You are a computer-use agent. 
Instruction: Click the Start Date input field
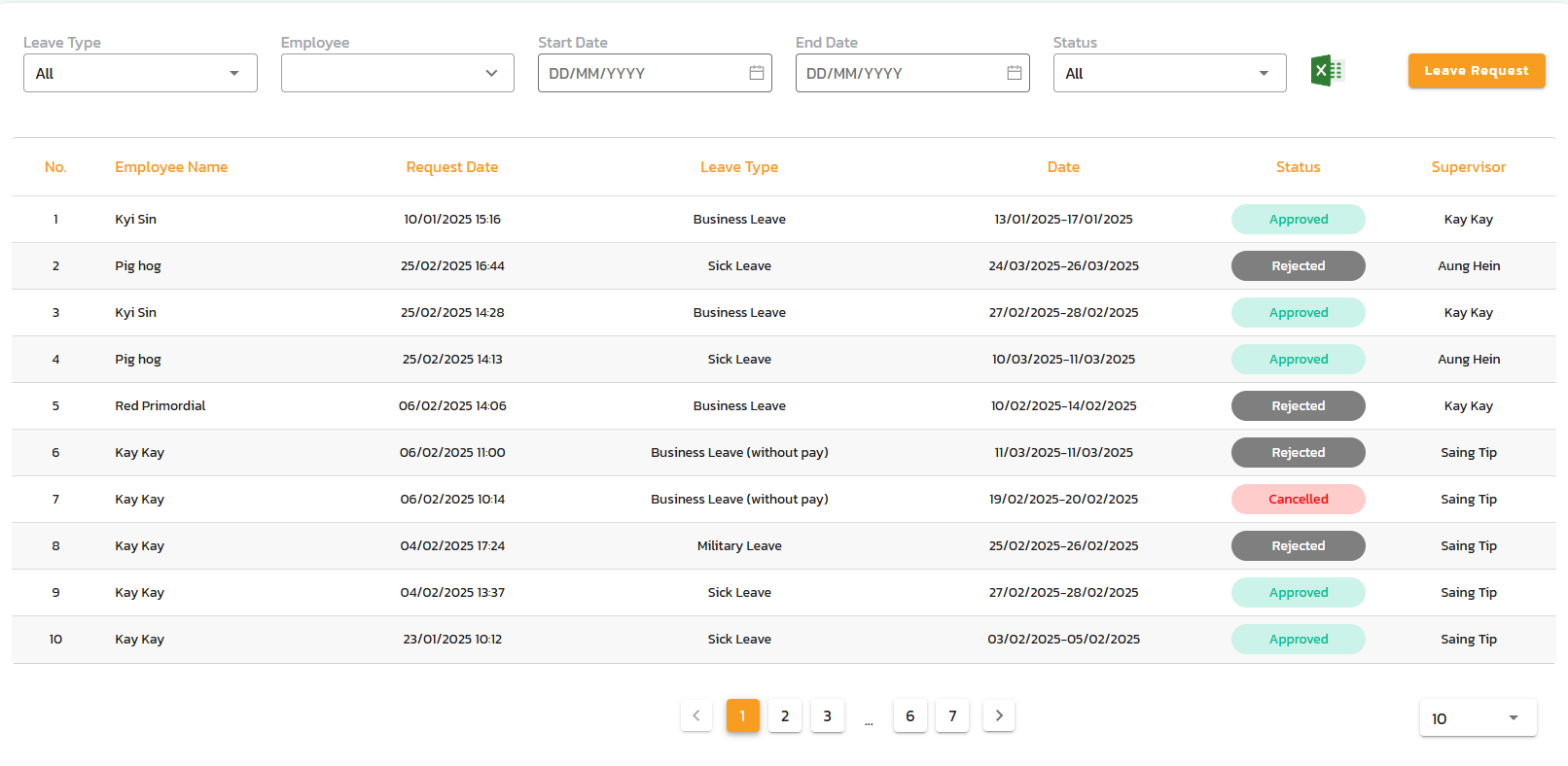pos(642,73)
